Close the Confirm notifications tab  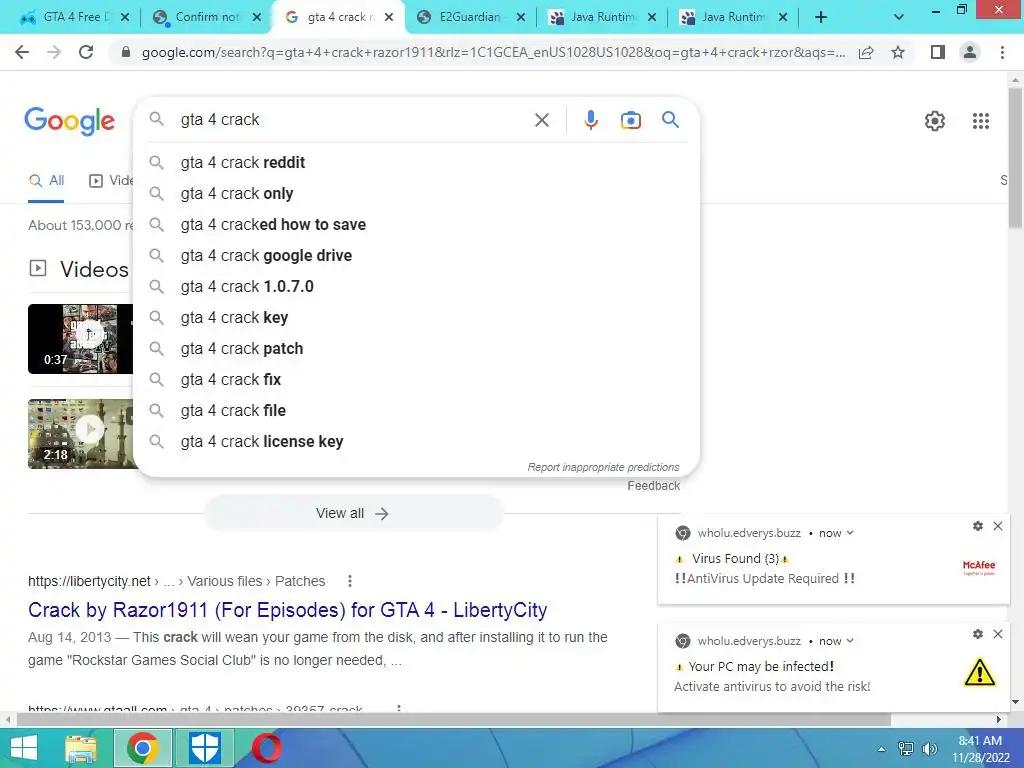[x=257, y=17]
